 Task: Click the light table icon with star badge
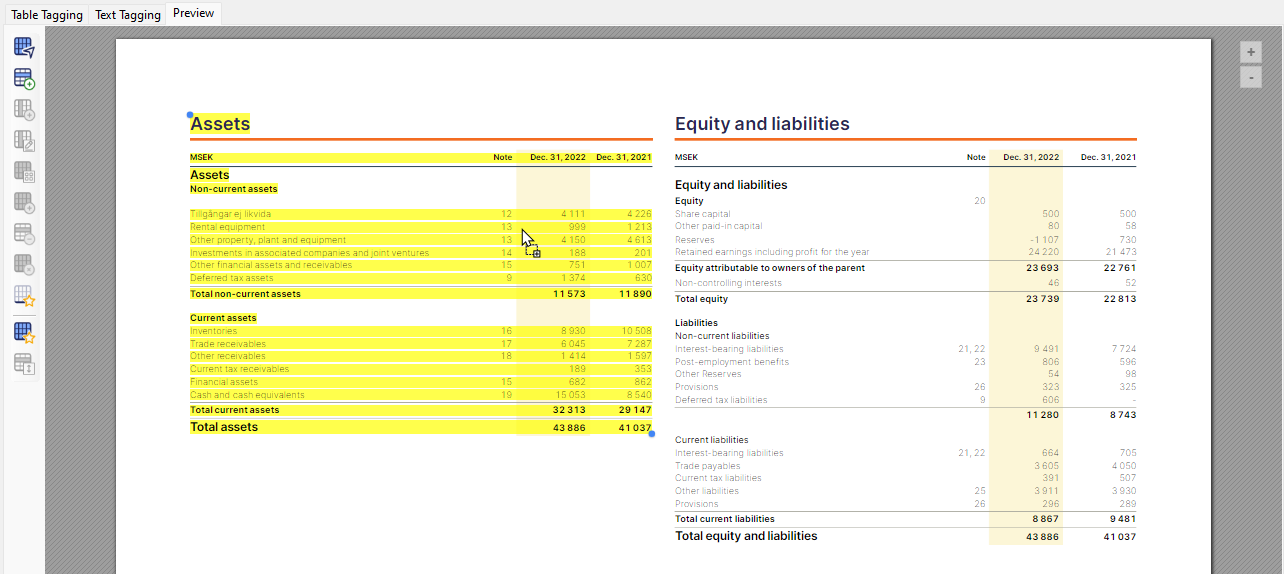point(24,296)
